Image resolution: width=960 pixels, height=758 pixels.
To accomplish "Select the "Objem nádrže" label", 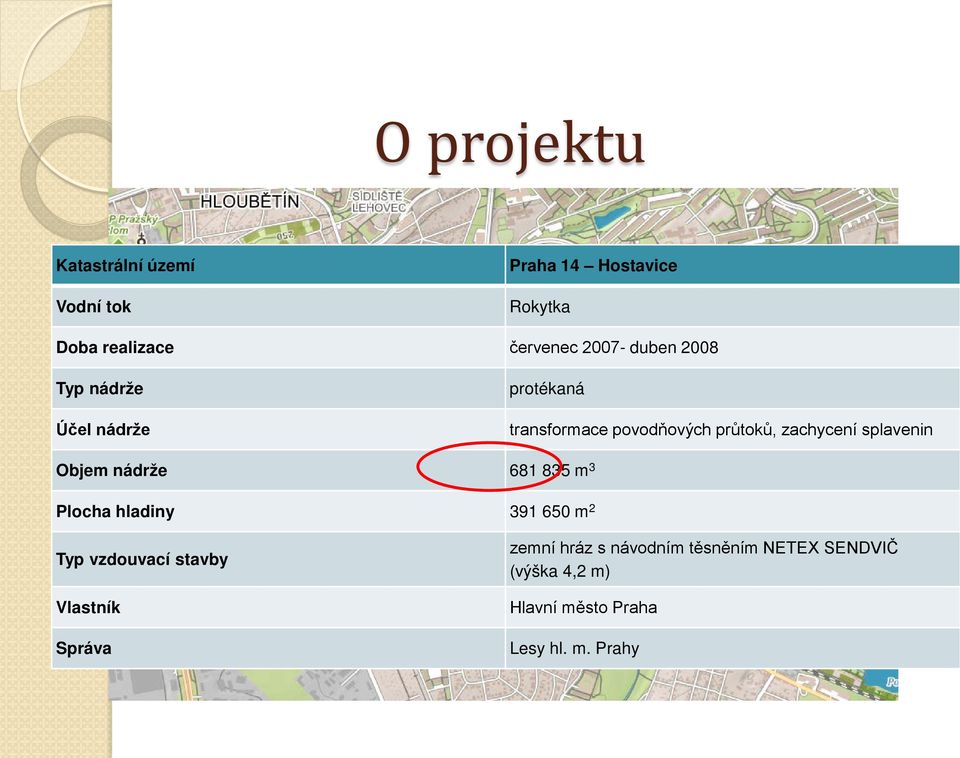I will [111, 470].
